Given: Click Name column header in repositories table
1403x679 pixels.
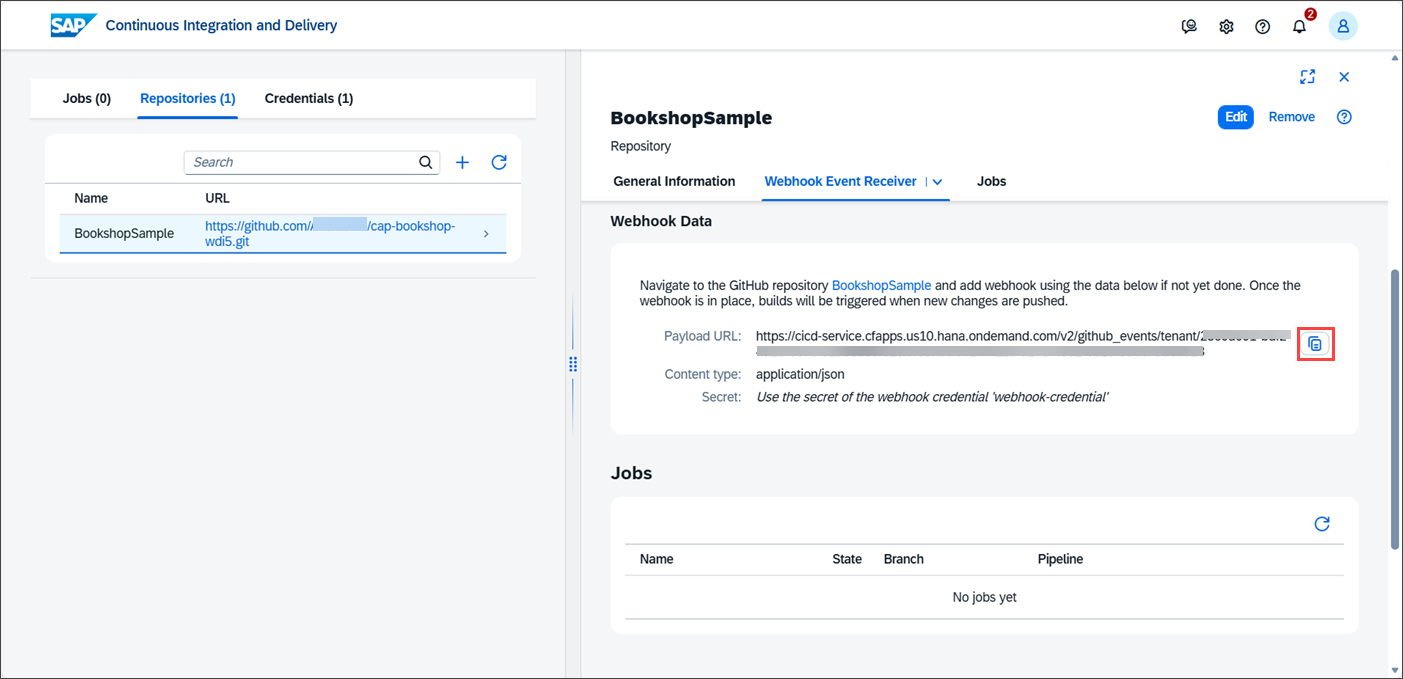Looking at the screenshot, I should click(91, 198).
